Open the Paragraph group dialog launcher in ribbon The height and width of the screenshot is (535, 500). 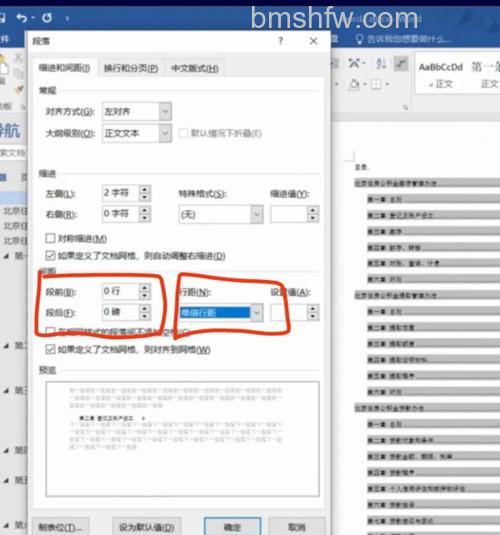(x=405, y=107)
